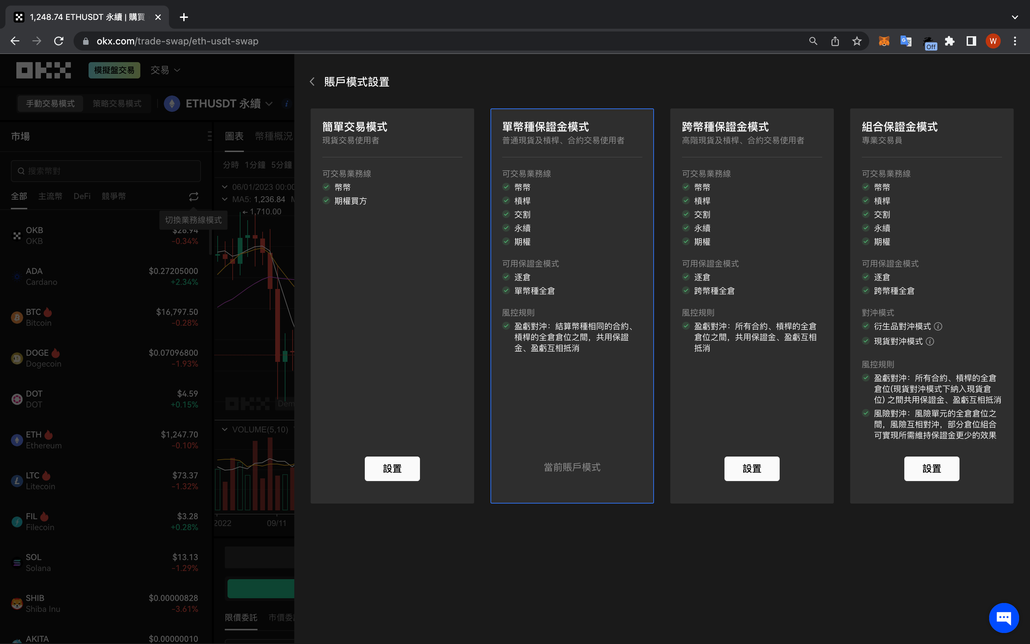Click the SHIB coin icon in market list
Image resolution: width=1030 pixels, height=644 pixels.
click(x=17, y=603)
